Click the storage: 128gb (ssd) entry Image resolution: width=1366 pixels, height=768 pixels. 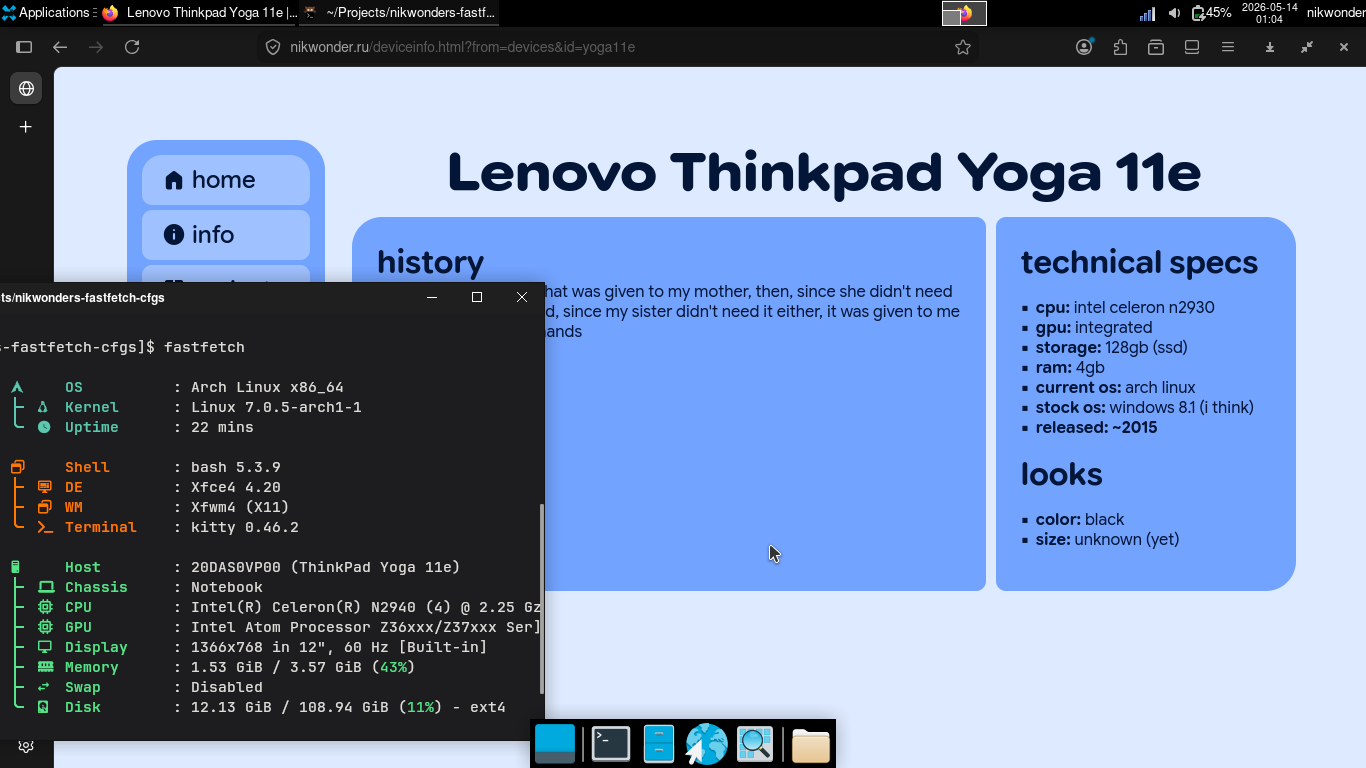coord(1112,348)
